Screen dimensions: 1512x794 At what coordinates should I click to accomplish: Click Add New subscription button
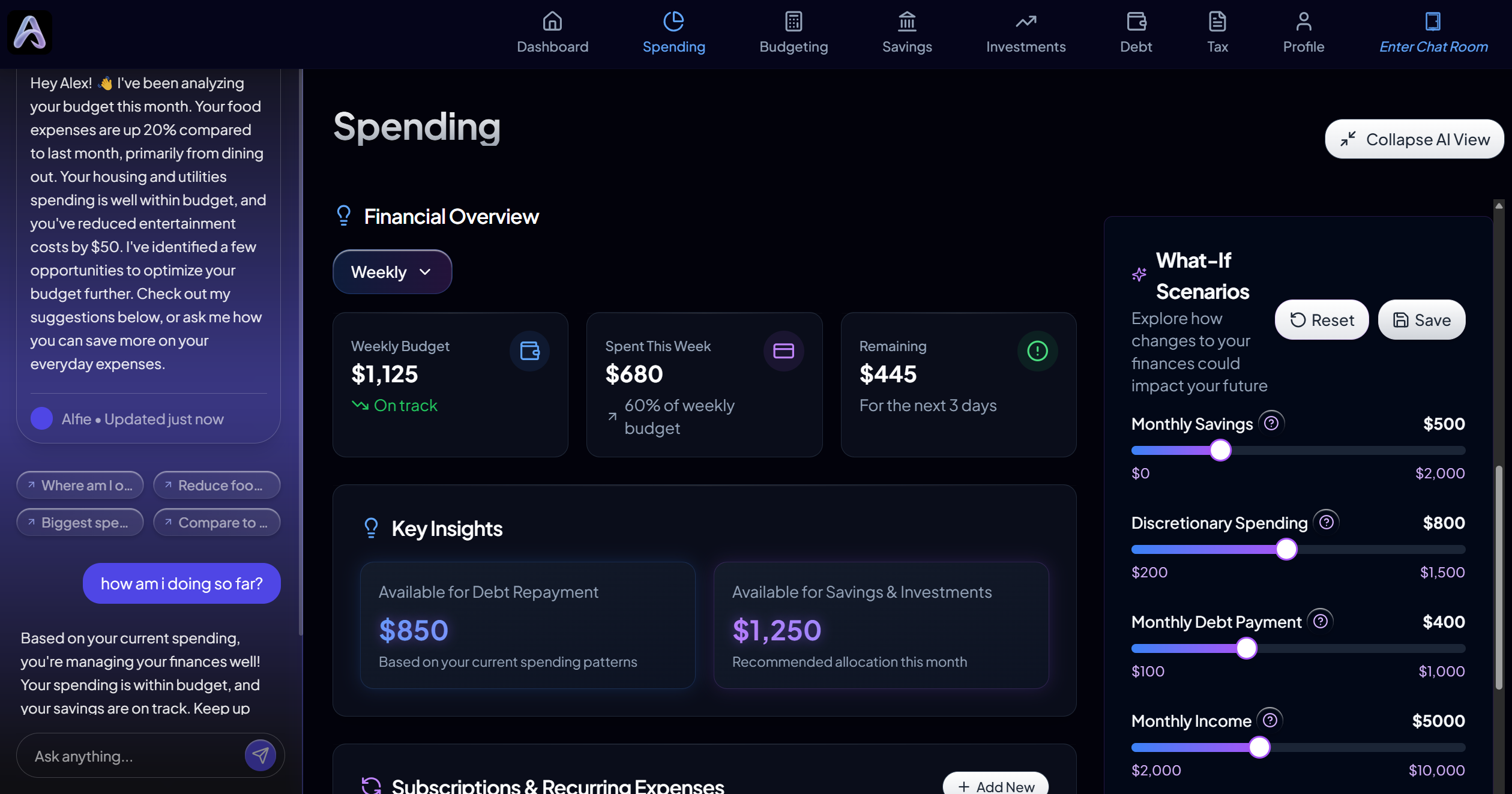pos(995,784)
